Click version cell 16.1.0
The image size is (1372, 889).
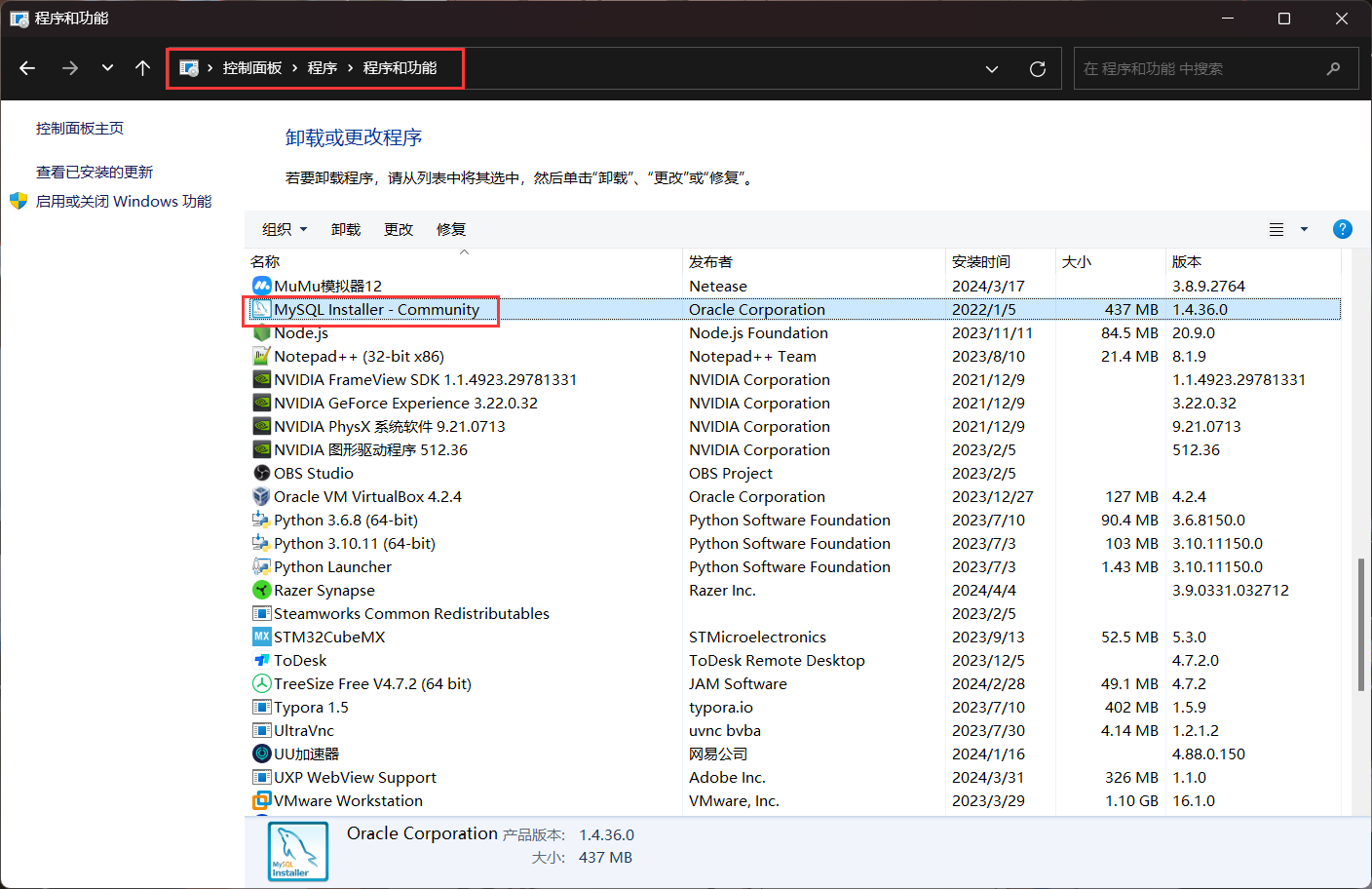pos(1194,801)
